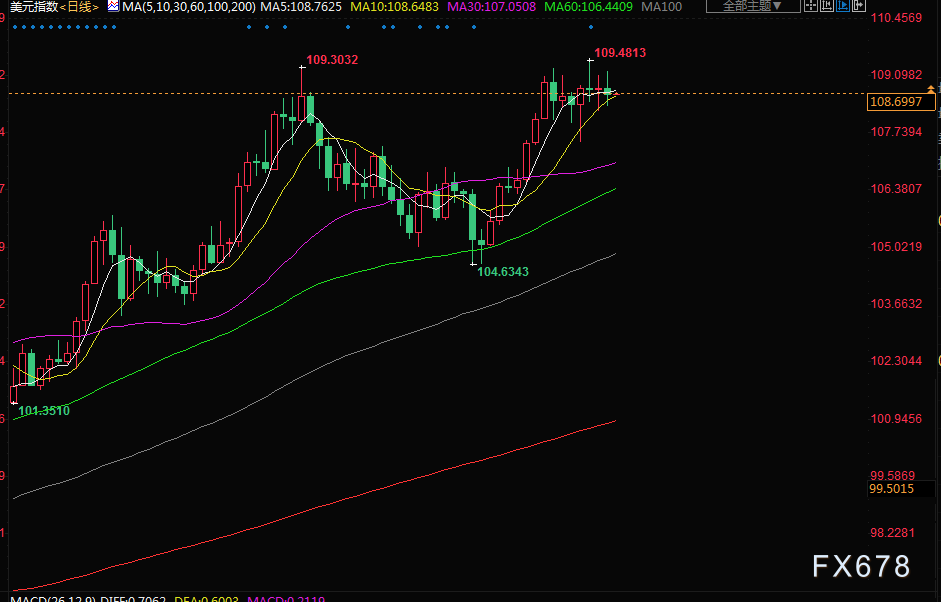This screenshot has height=602, width=941.
Task: Select the MA10:108.6483 yellow legend entry
Action: [394, 6]
